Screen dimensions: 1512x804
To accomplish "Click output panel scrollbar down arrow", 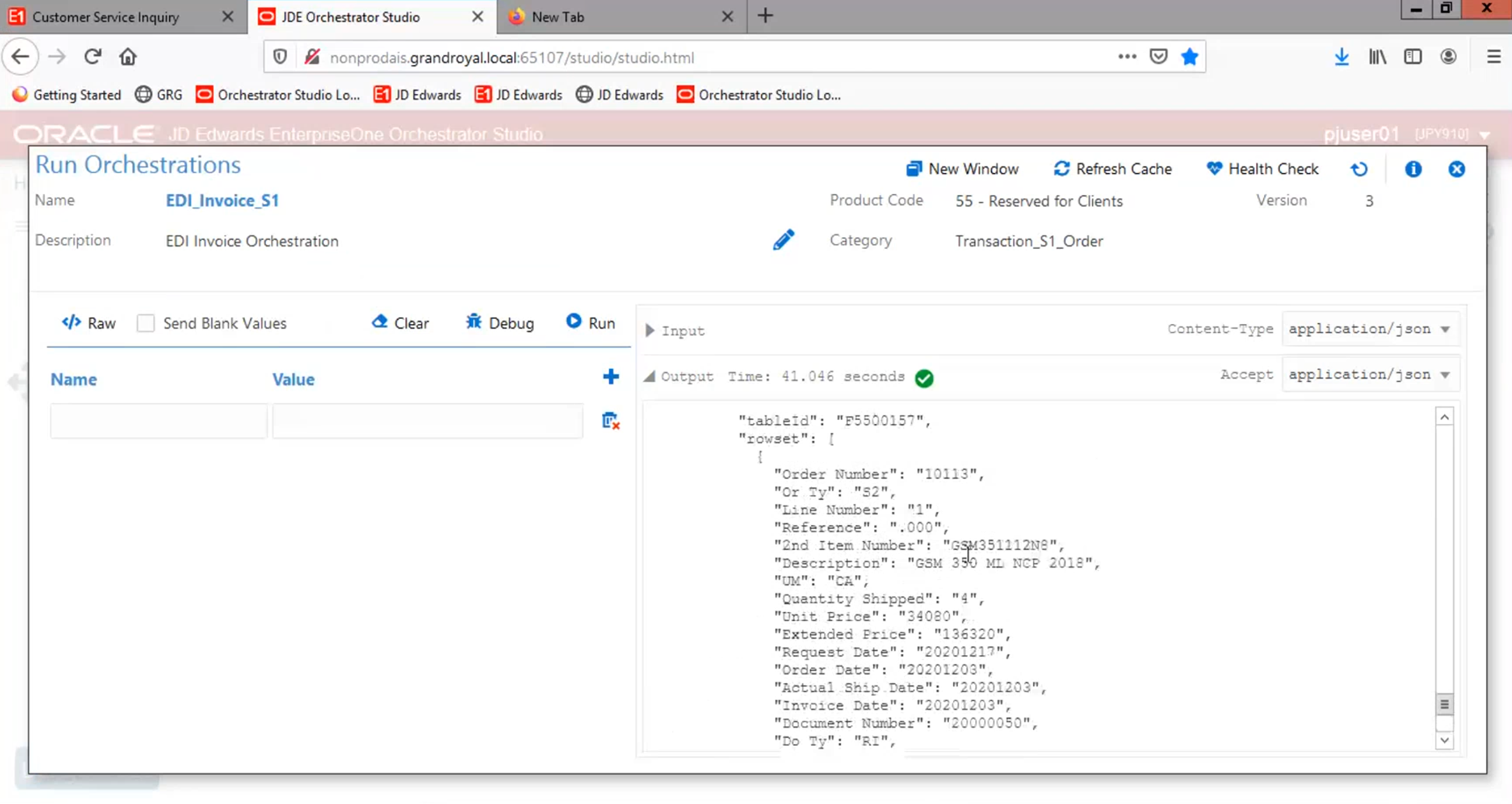I will [1444, 741].
